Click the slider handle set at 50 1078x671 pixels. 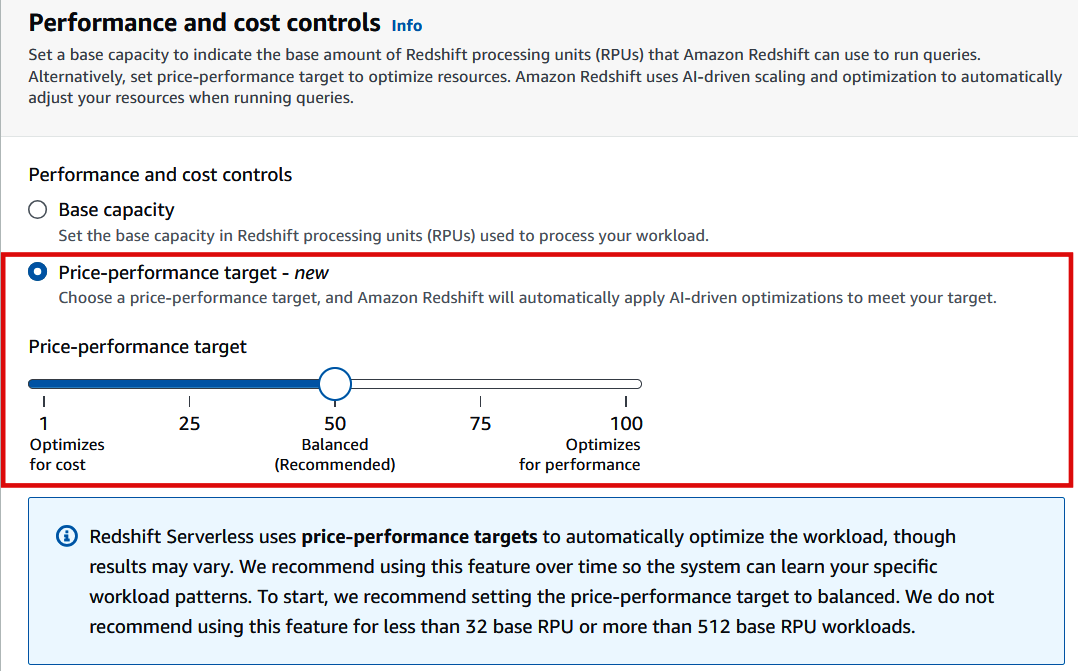(335, 383)
